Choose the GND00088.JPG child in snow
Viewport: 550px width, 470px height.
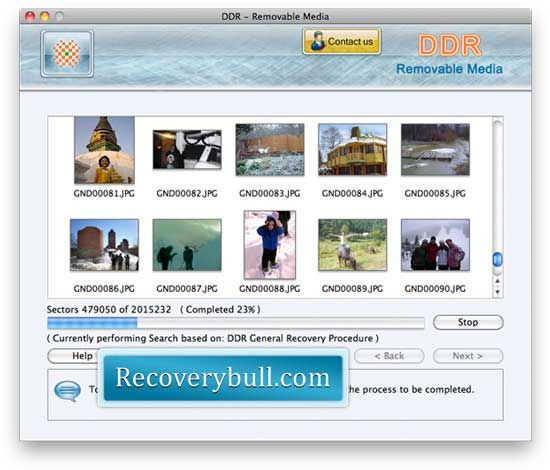coord(270,244)
